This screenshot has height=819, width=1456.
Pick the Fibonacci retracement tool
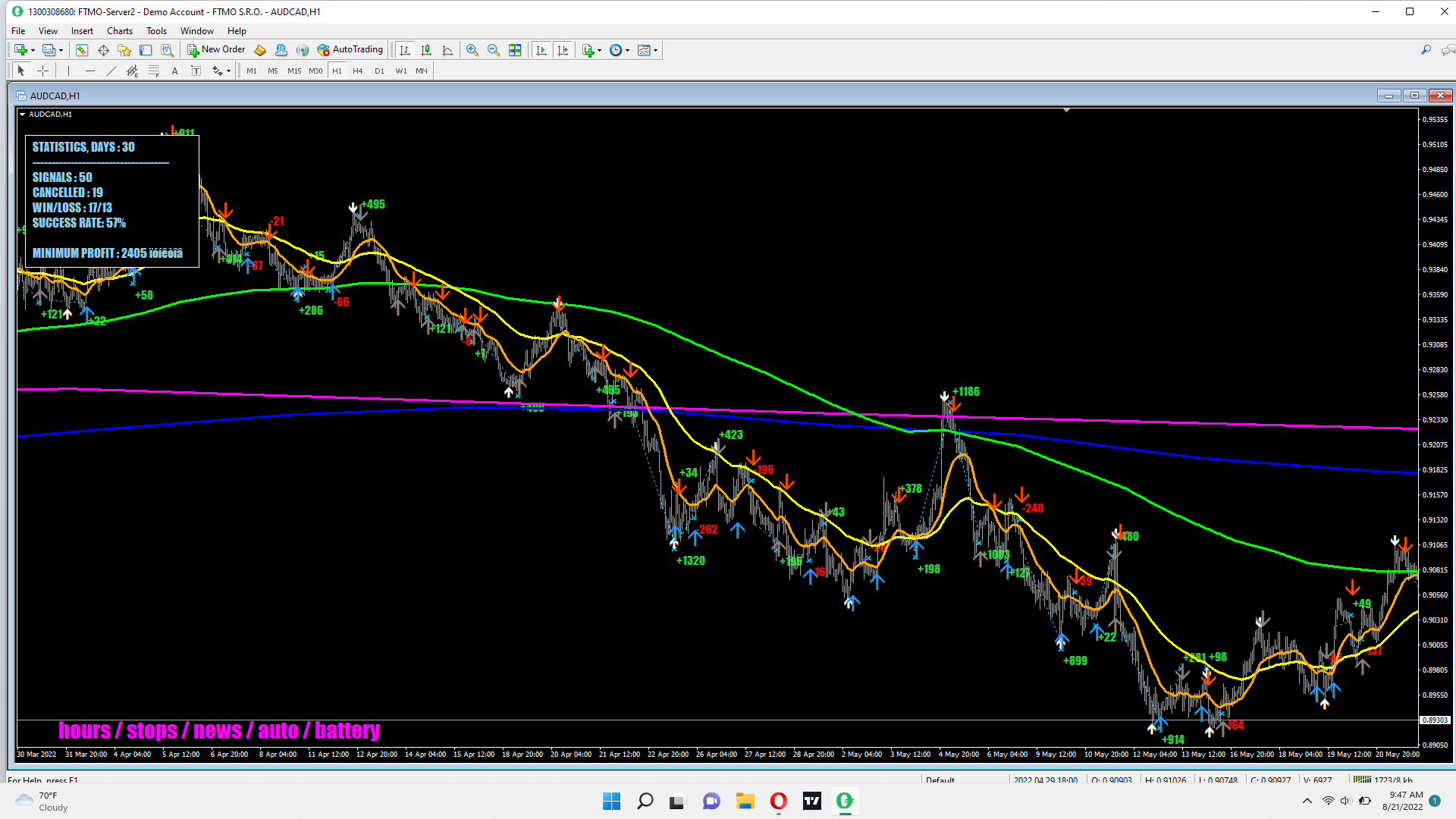coord(154,71)
